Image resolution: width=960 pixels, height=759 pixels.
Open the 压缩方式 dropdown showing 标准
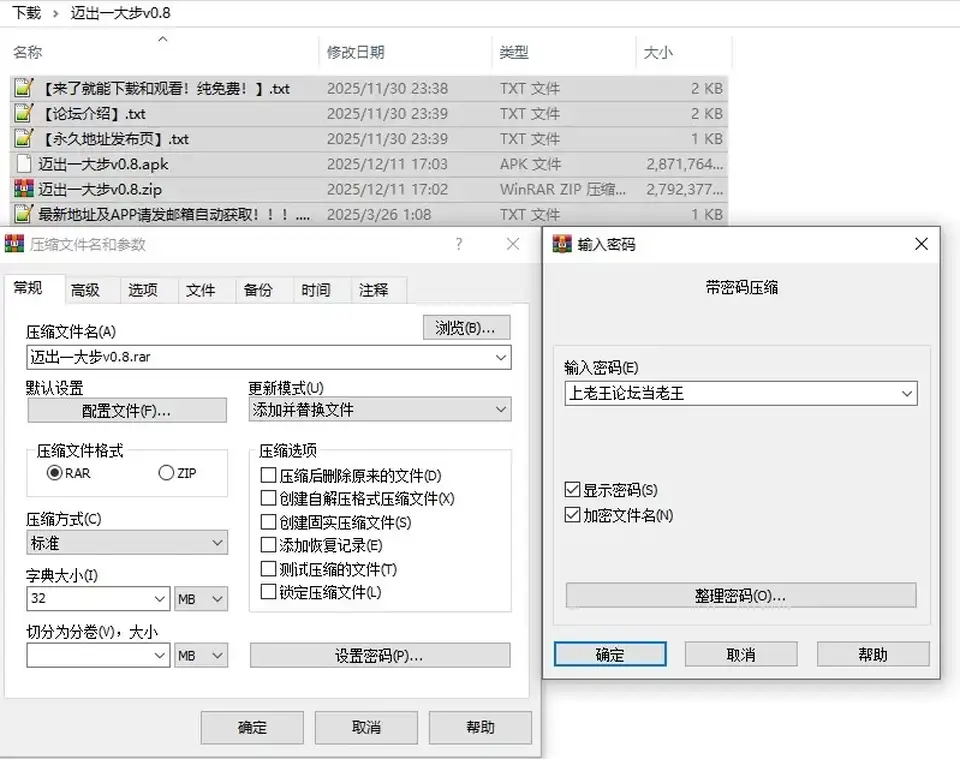click(x=127, y=542)
